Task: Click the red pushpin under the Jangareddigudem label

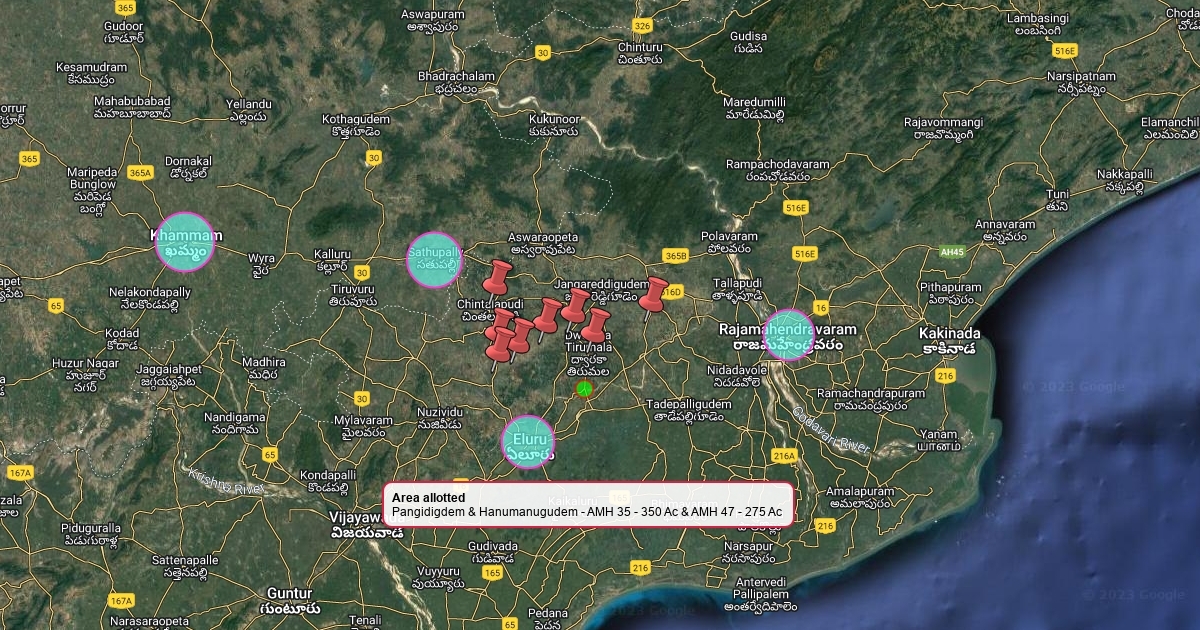Action: tap(575, 304)
